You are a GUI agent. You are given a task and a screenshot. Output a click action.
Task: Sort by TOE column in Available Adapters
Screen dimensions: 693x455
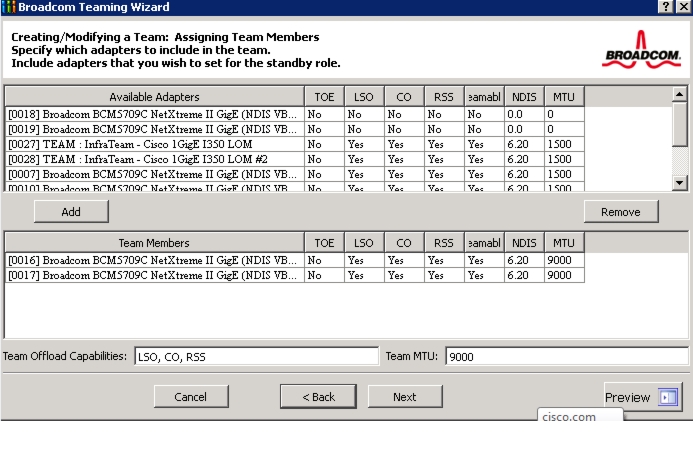(324, 97)
